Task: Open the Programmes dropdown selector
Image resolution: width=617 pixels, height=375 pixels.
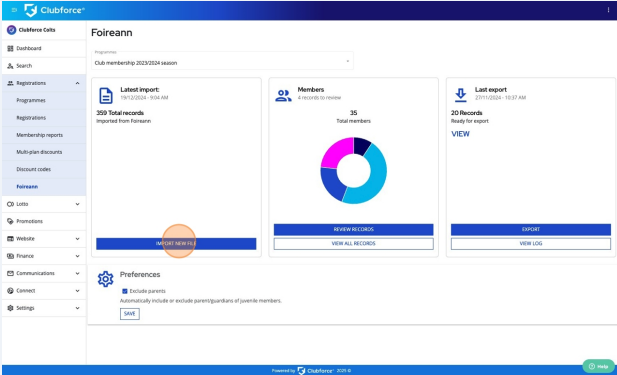Action: tap(222, 61)
